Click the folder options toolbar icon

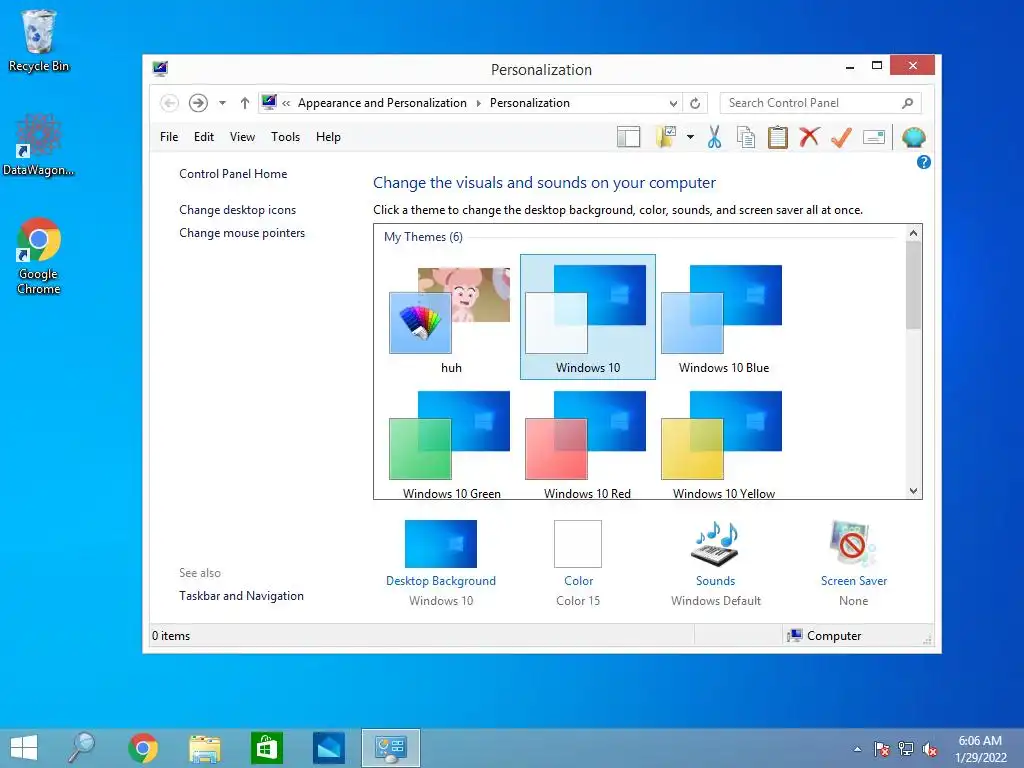[665, 137]
